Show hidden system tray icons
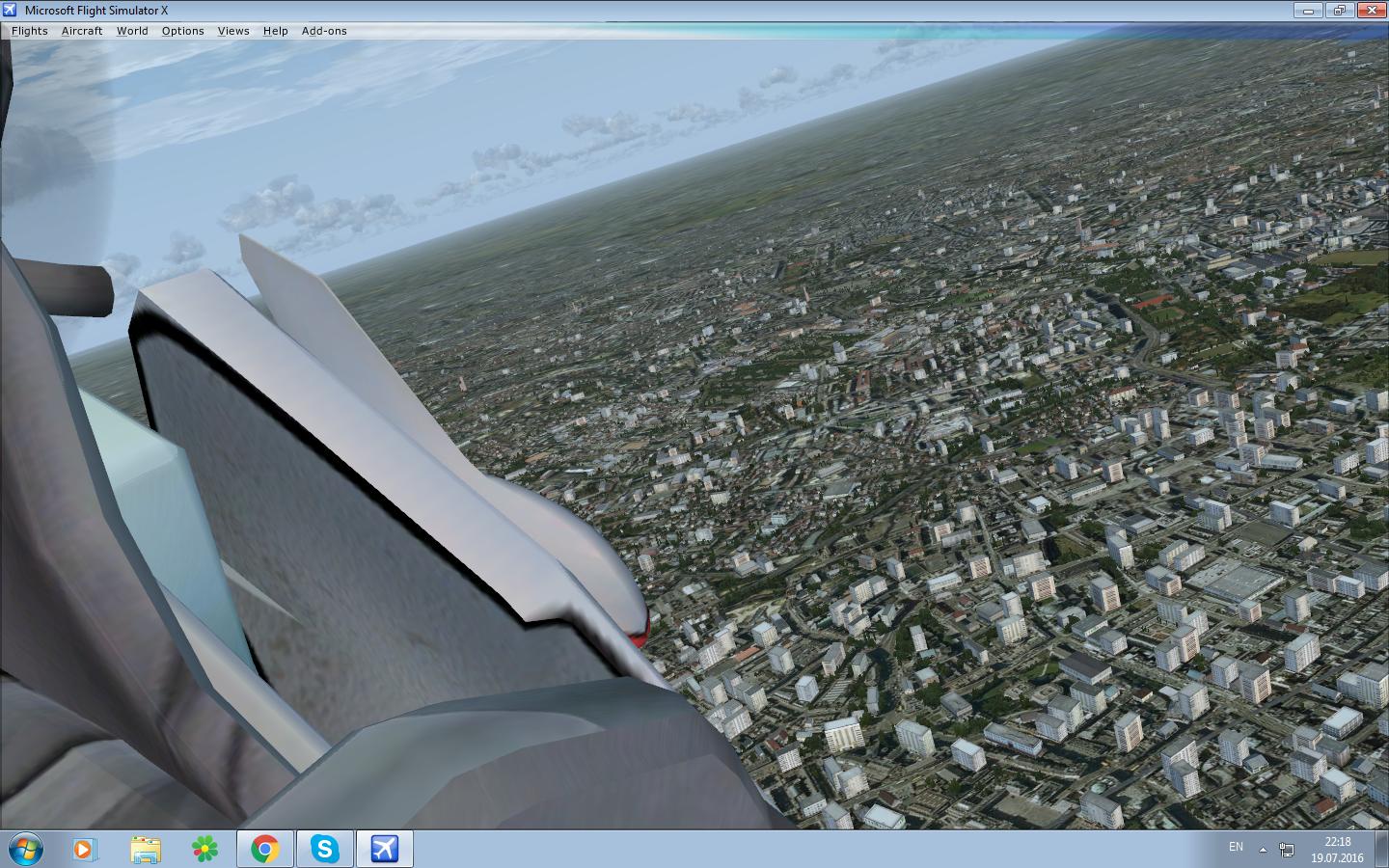1389x868 pixels. click(1263, 850)
